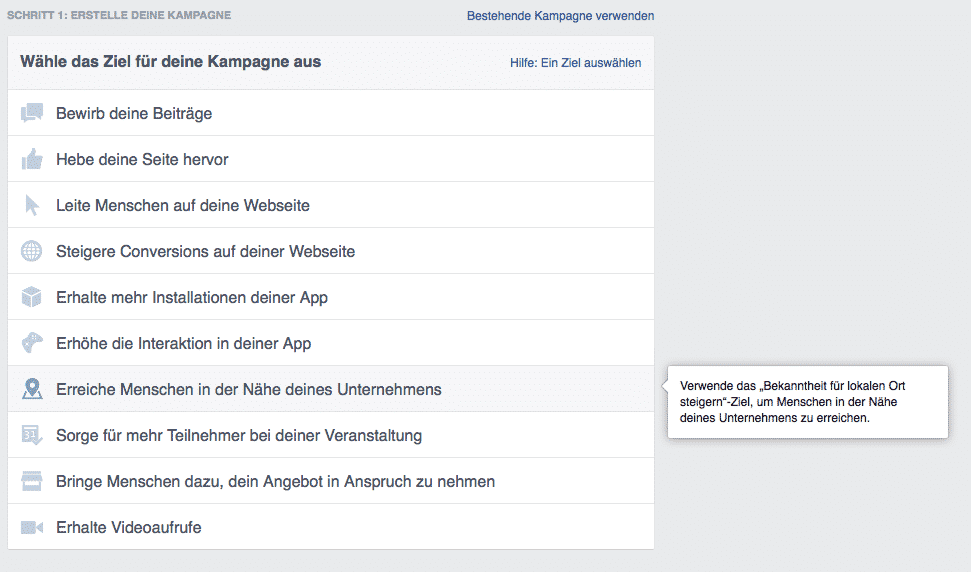Image resolution: width=971 pixels, height=572 pixels.
Task: Open the Bestehende Kampagne verwenden link
Action: click(560, 16)
